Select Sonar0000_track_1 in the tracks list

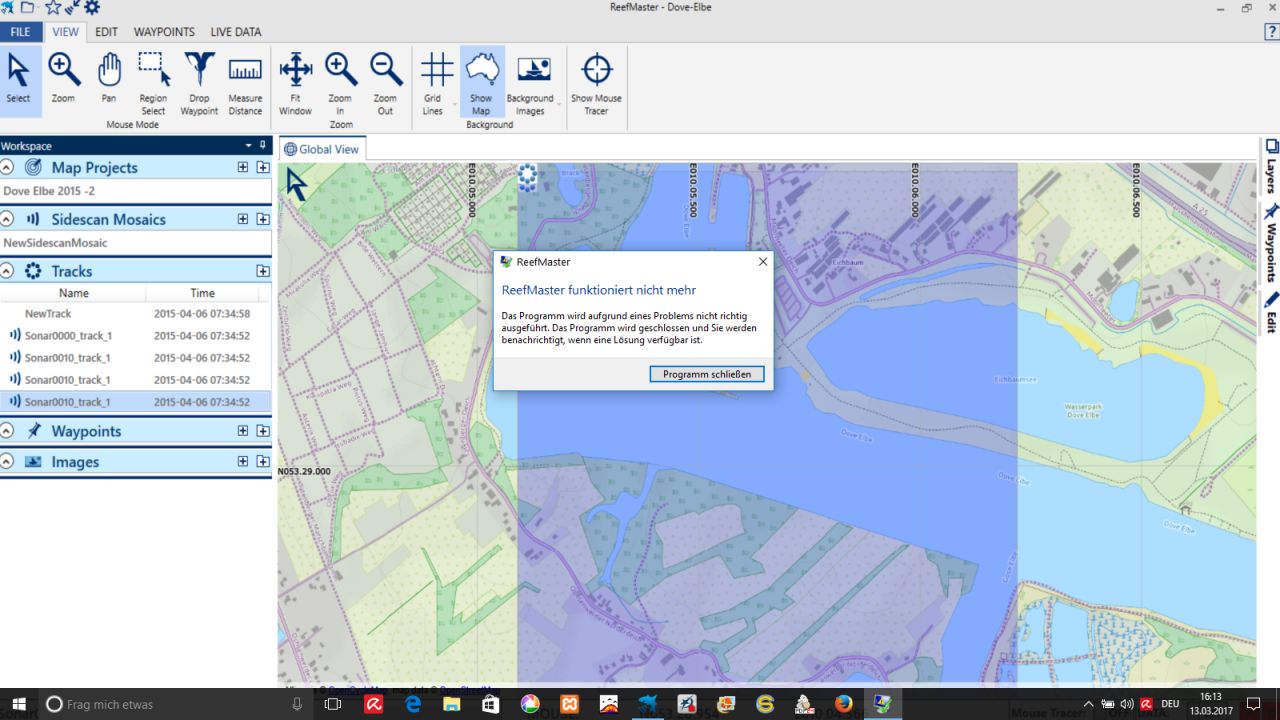[x=68, y=336]
